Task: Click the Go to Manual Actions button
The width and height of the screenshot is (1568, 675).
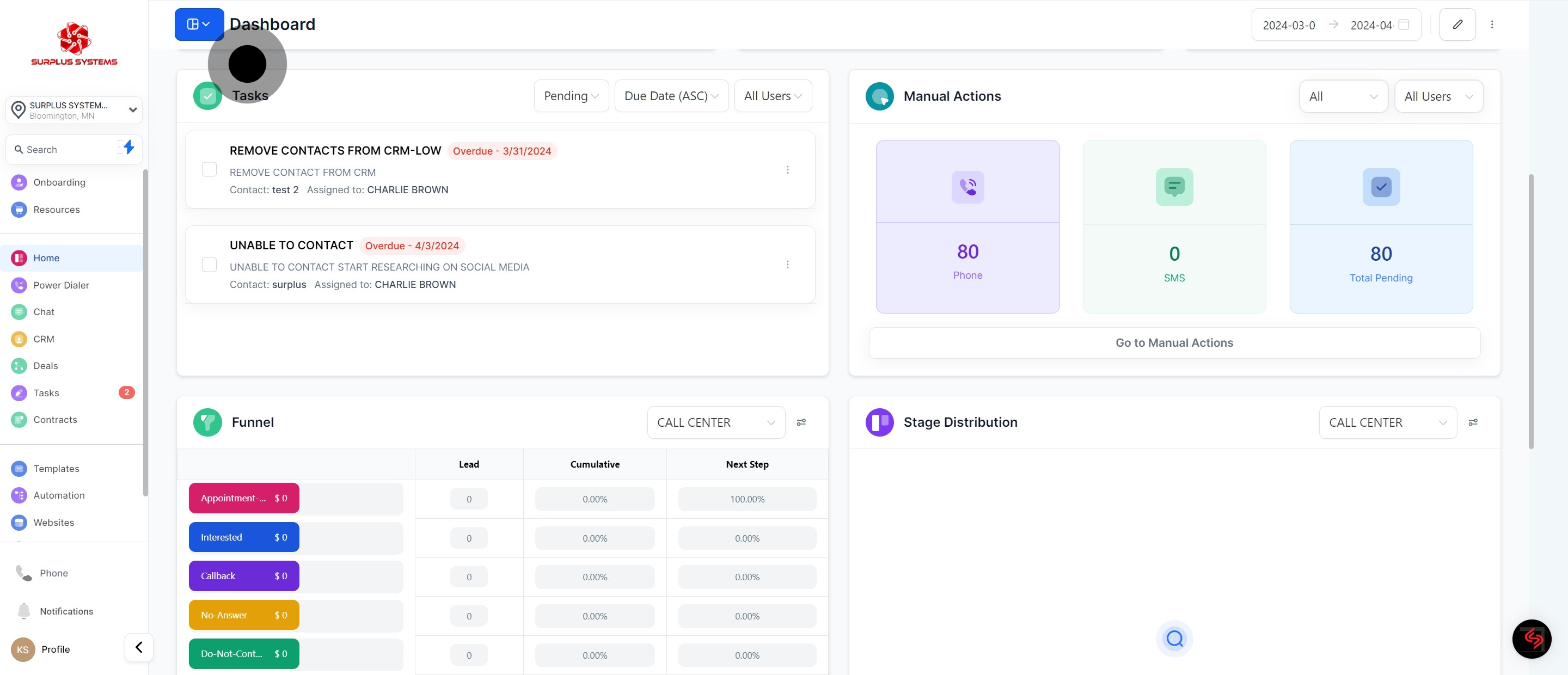Action: pyautogui.click(x=1174, y=343)
